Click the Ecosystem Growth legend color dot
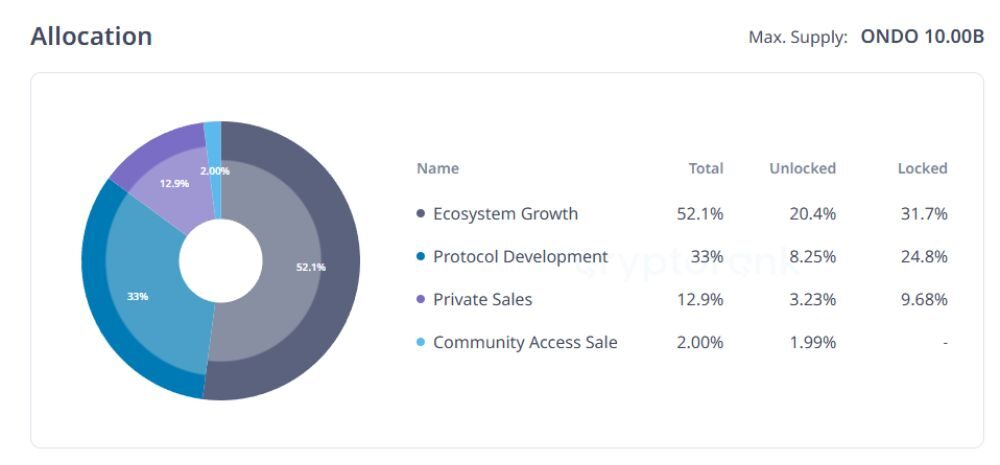This screenshot has width=1000, height=465. point(421,214)
